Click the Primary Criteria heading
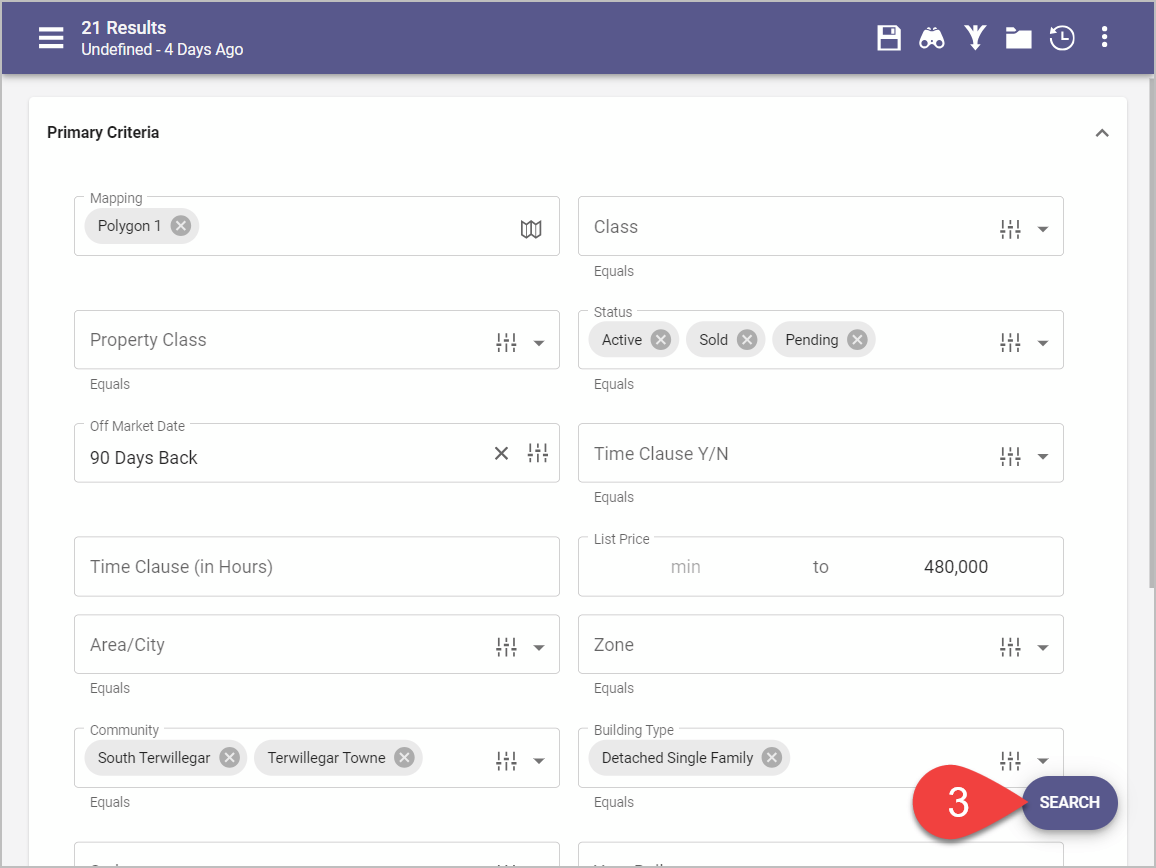Screen dimensions: 1156x868 (103, 132)
